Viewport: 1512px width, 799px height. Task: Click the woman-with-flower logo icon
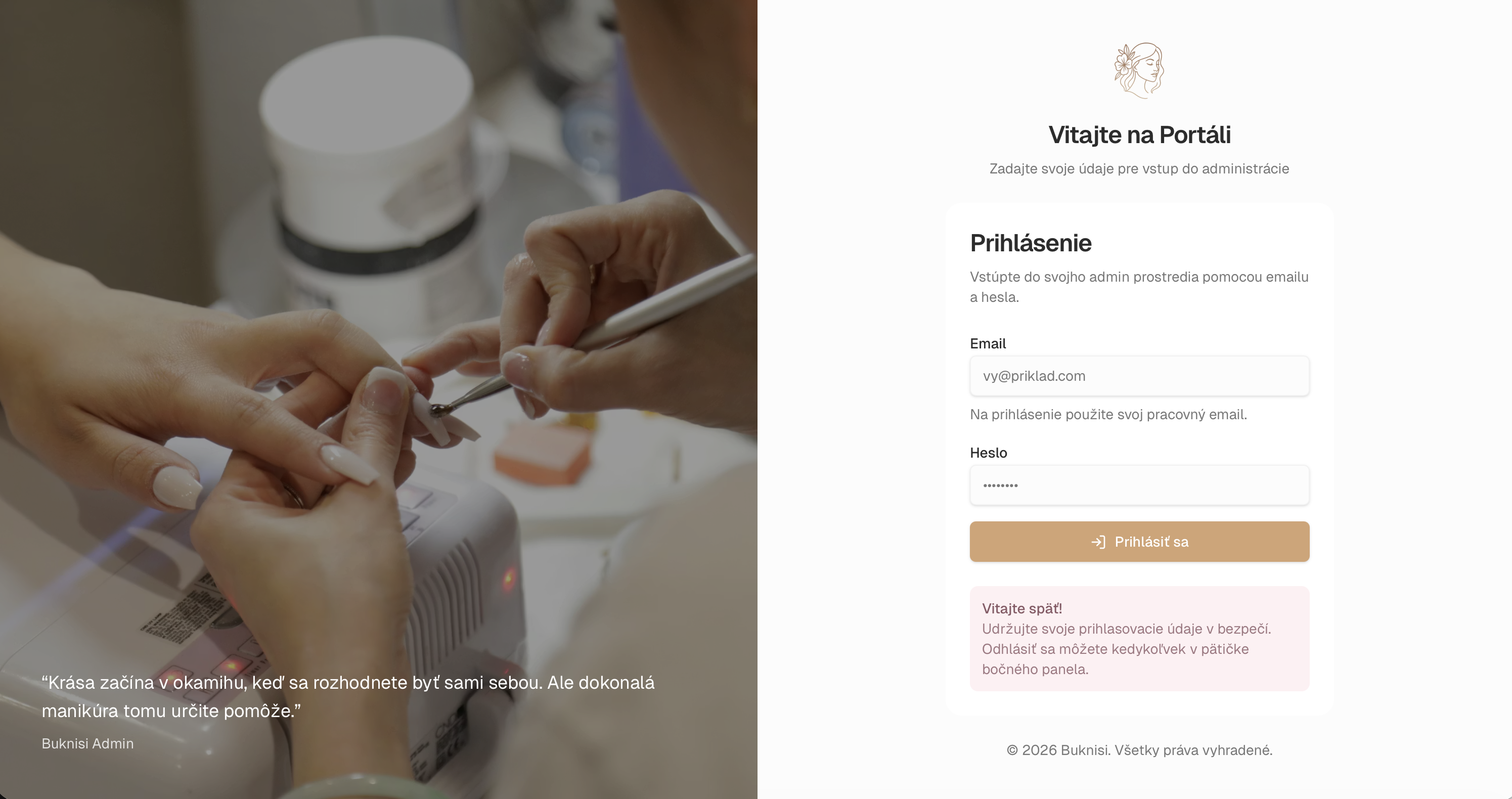(x=1139, y=70)
